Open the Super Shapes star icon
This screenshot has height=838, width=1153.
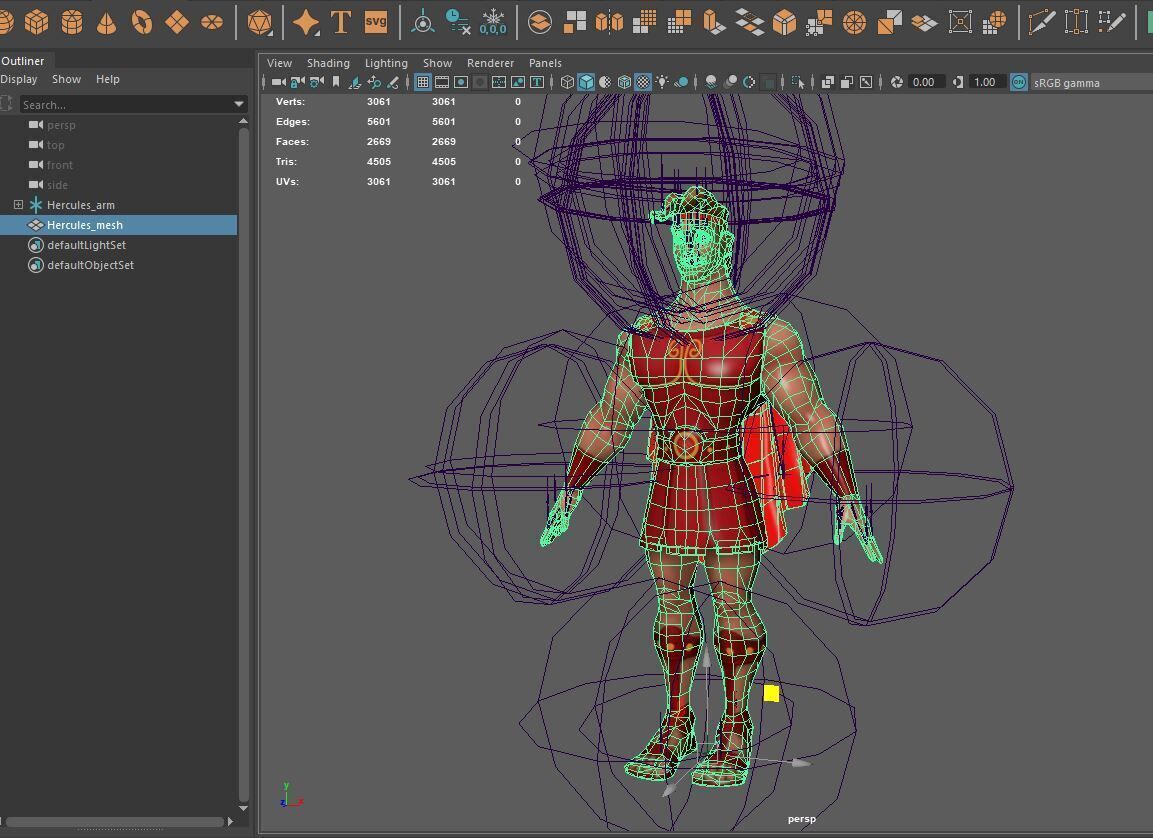[x=306, y=23]
